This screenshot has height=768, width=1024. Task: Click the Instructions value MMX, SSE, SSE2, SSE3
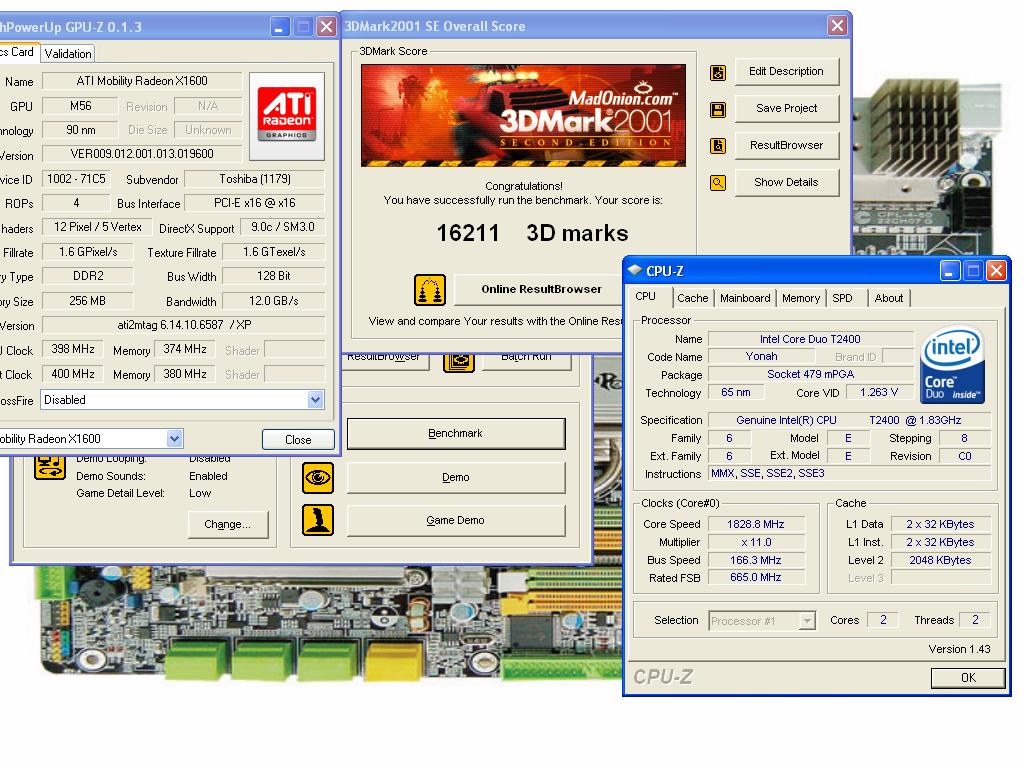point(850,473)
